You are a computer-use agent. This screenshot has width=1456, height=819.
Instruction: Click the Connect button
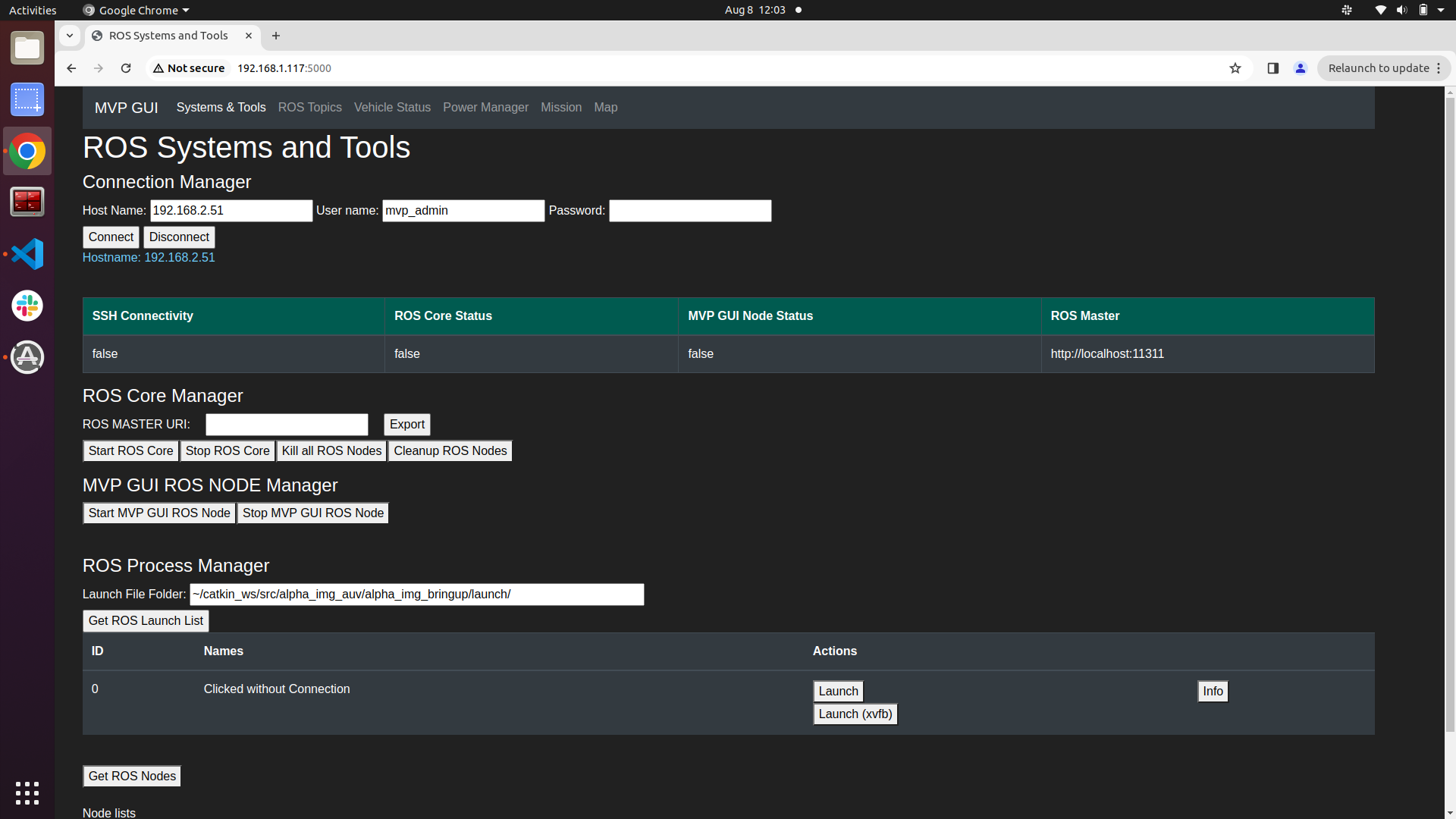111,237
